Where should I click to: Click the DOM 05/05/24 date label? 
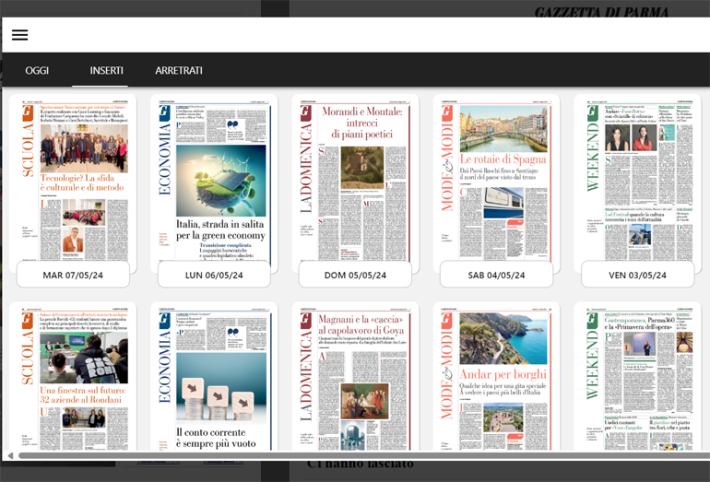355,275
